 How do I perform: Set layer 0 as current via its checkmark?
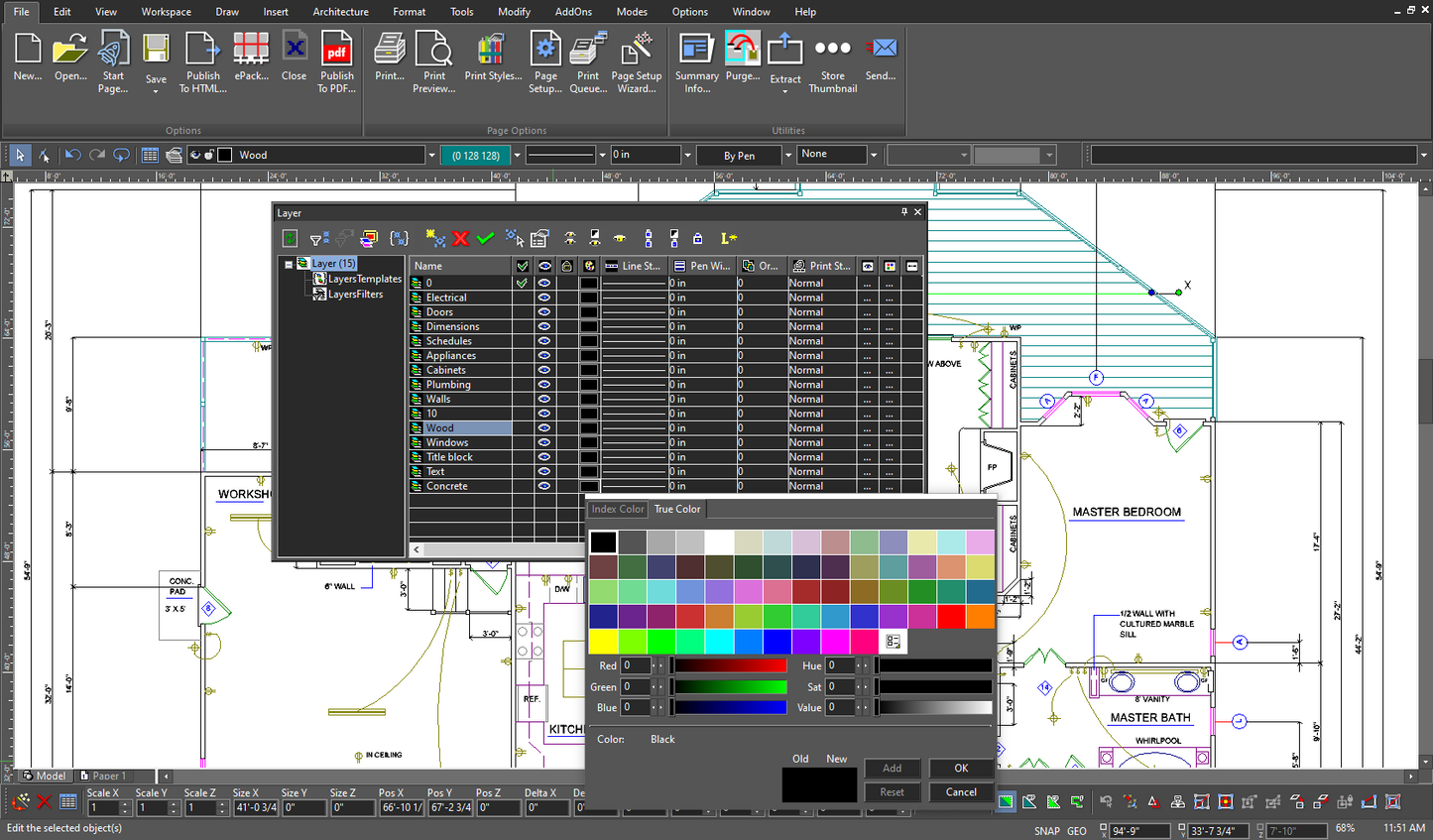[523, 282]
